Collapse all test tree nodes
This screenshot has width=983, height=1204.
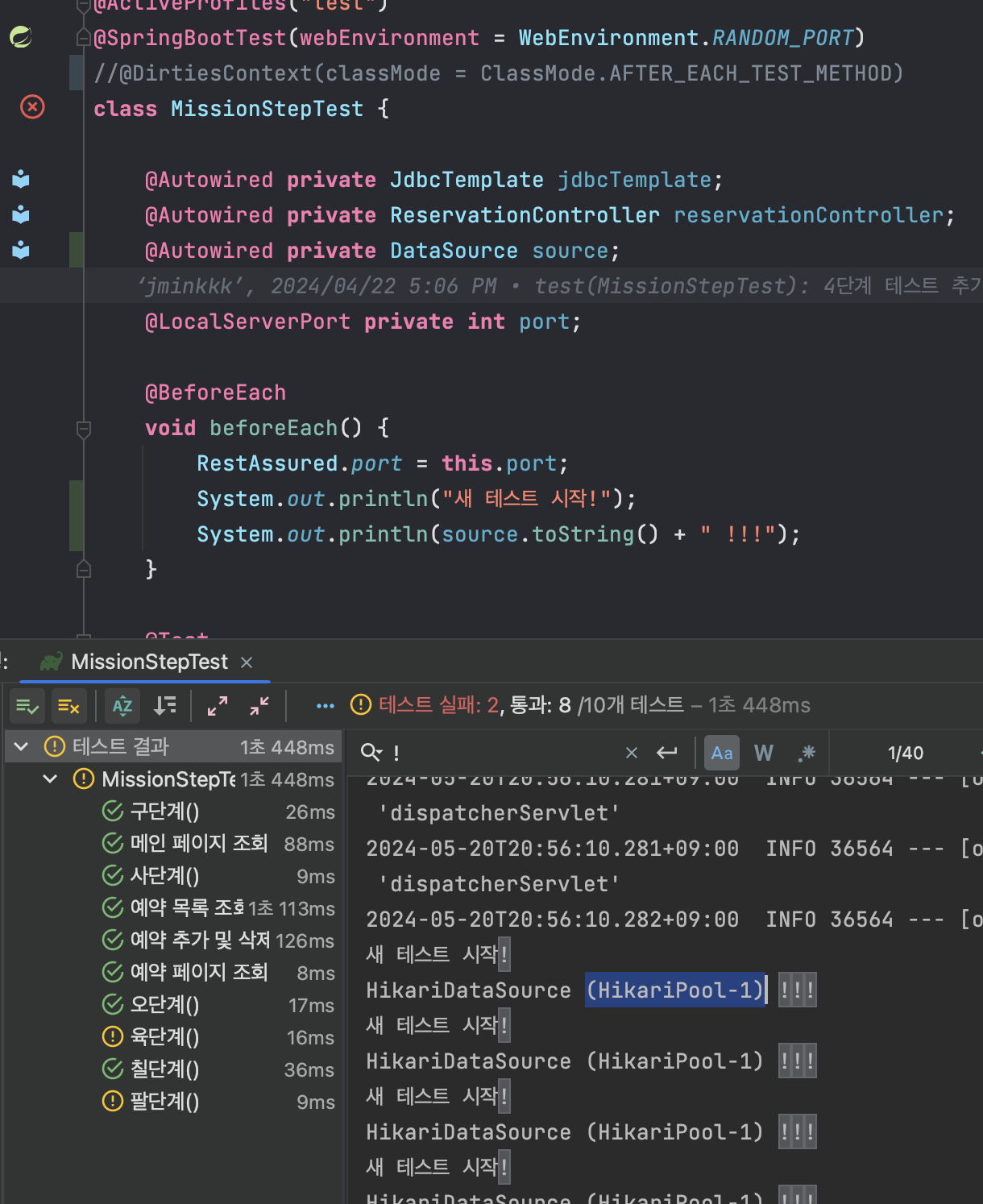(x=259, y=706)
